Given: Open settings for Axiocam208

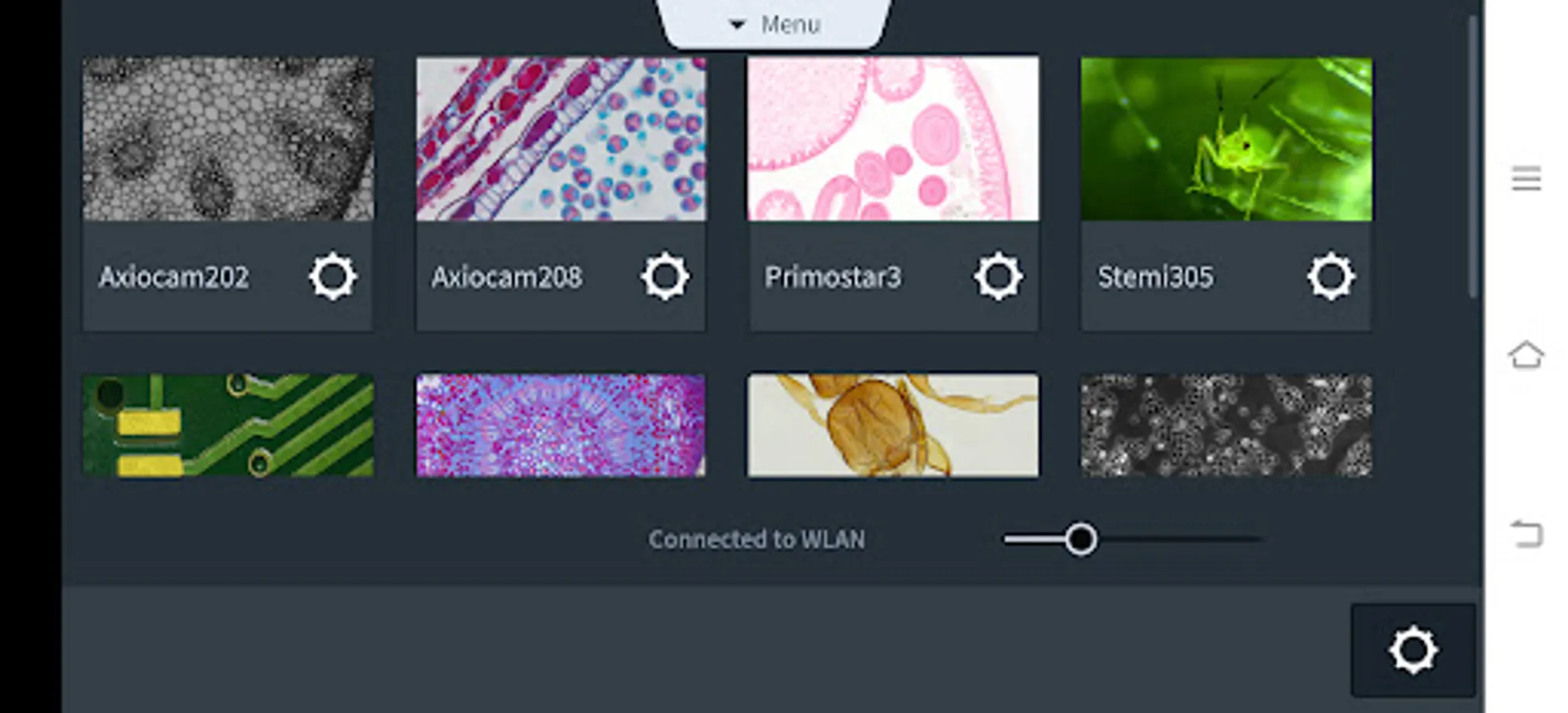Looking at the screenshot, I should pos(665,276).
